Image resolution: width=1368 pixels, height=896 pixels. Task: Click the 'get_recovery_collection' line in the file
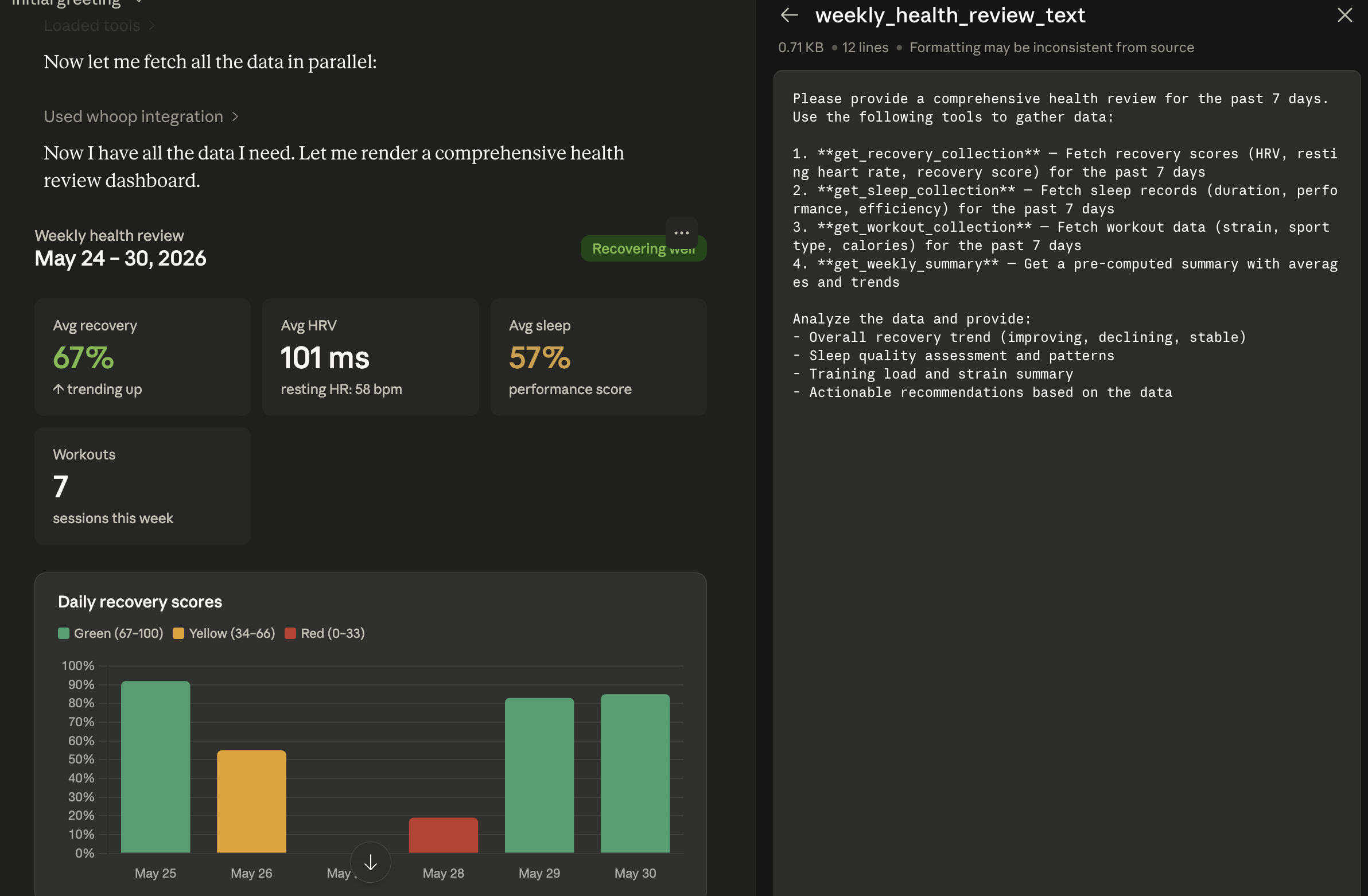point(1065,163)
